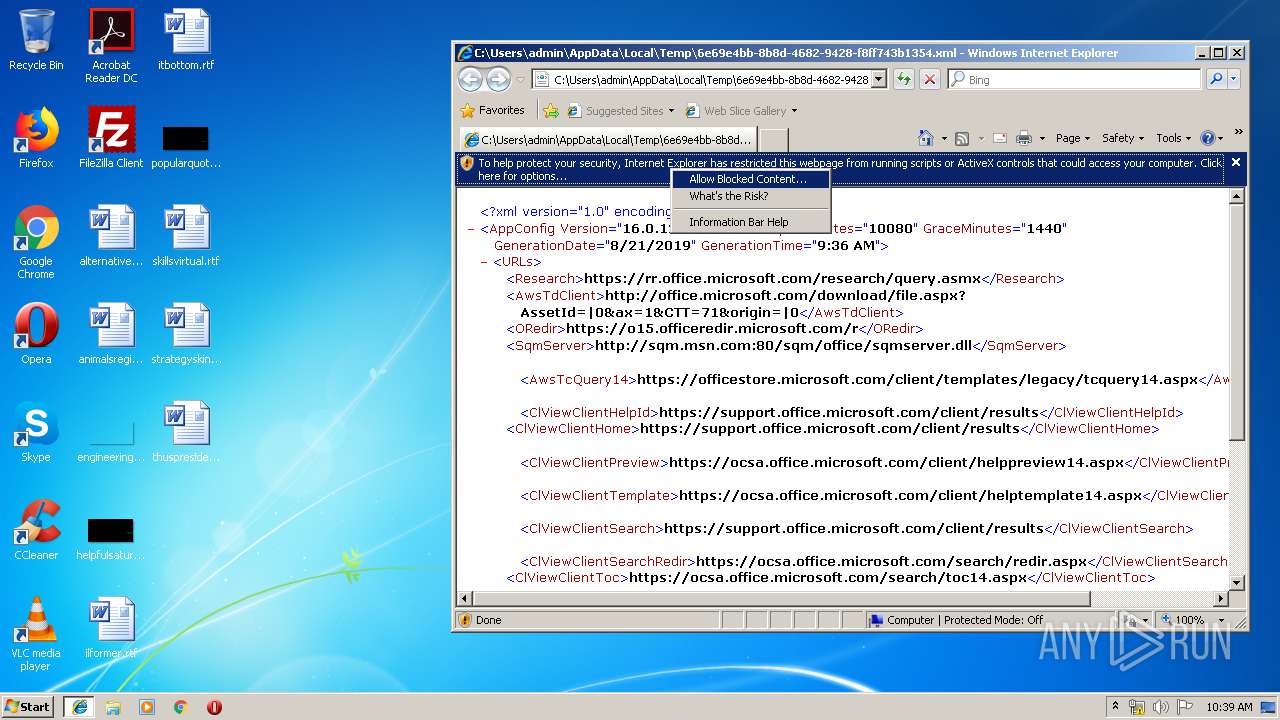Click the Refresh button beside the address bar
The height and width of the screenshot is (720, 1280).
tap(904, 80)
